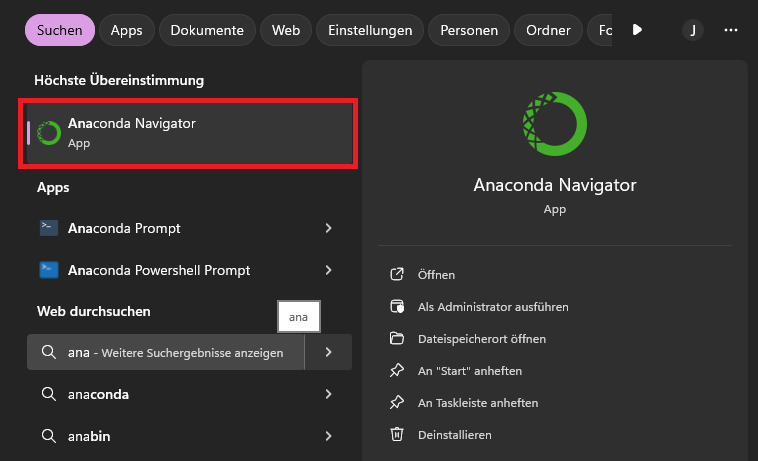Image resolution: width=758 pixels, height=461 pixels.
Task: Open the J user account avatar
Action: click(x=693, y=30)
